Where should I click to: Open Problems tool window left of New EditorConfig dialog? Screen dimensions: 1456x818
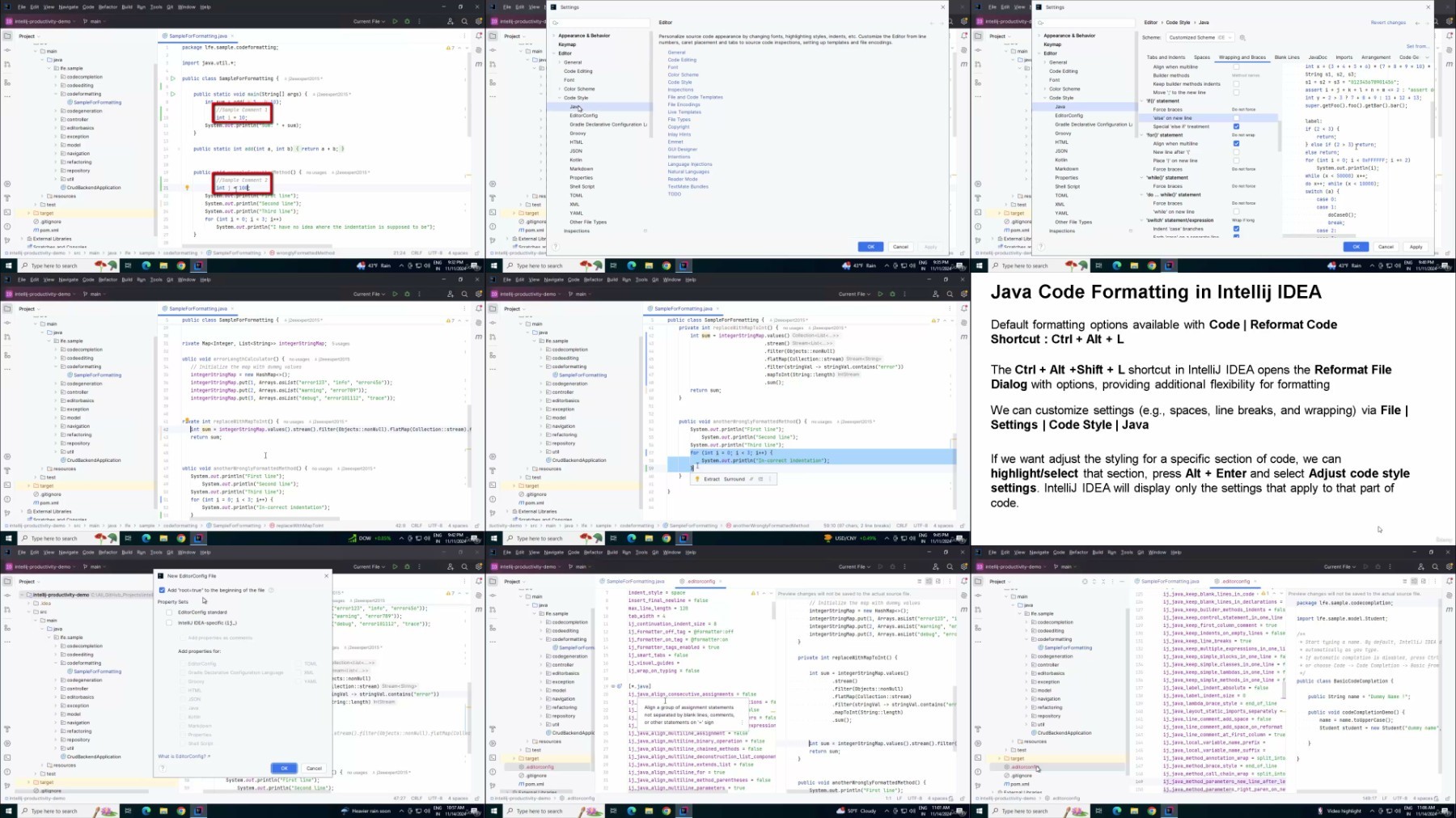pyautogui.click(x=7, y=771)
